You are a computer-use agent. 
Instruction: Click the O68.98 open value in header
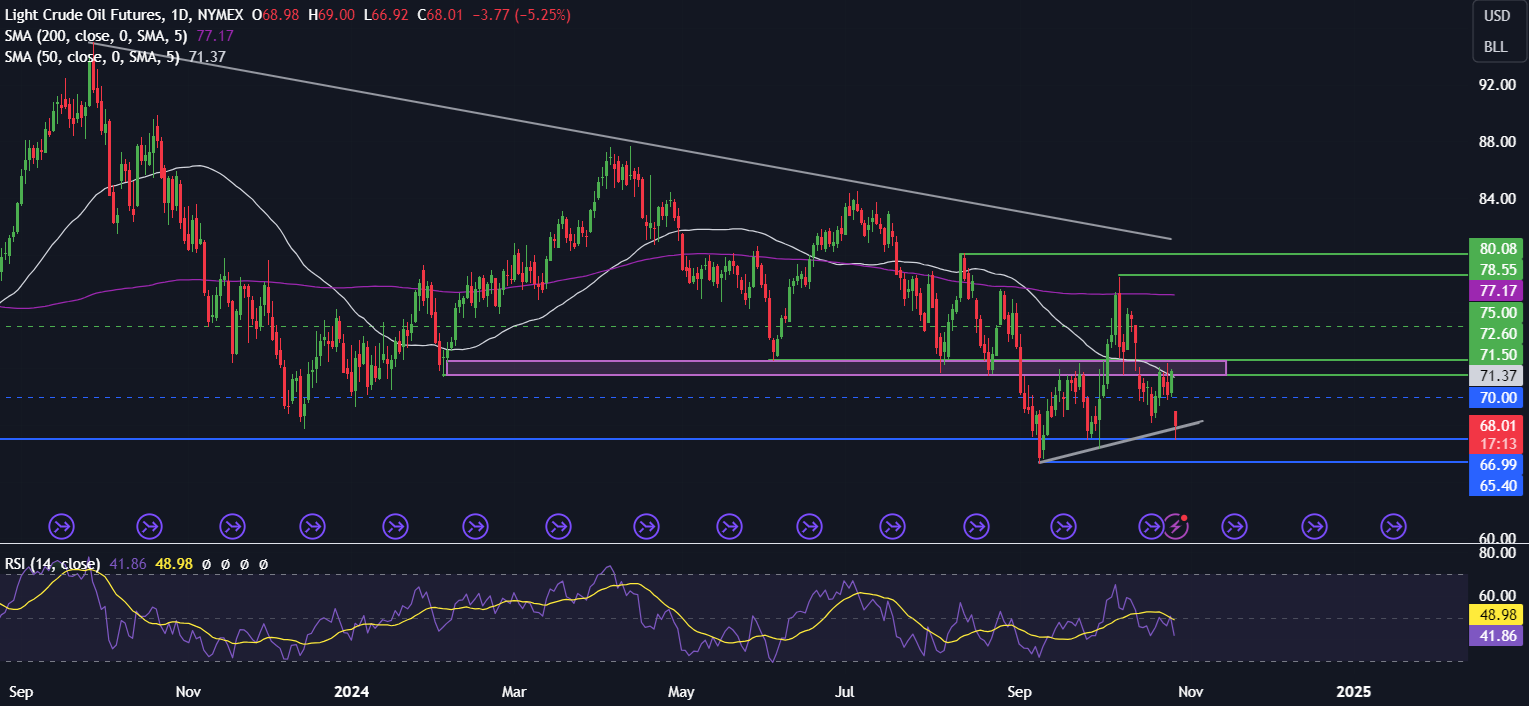277,15
